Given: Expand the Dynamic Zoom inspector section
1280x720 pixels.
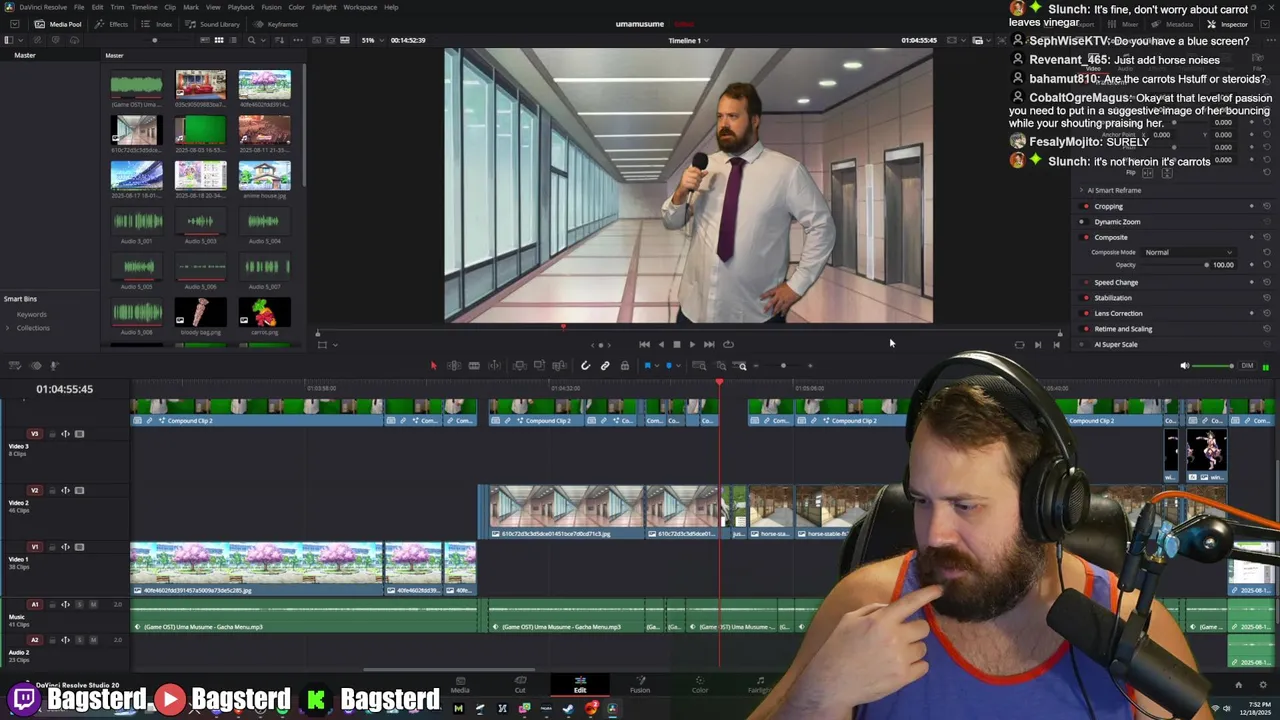Looking at the screenshot, I should click(1117, 222).
